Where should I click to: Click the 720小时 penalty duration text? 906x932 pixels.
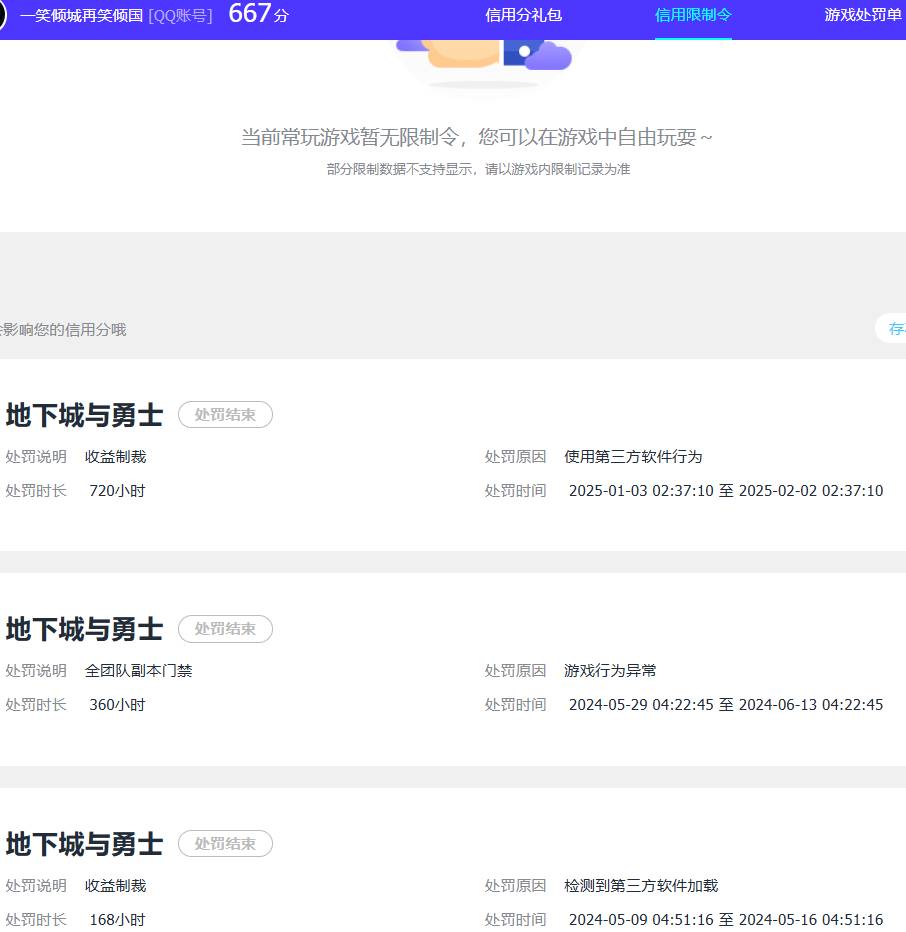tap(116, 491)
